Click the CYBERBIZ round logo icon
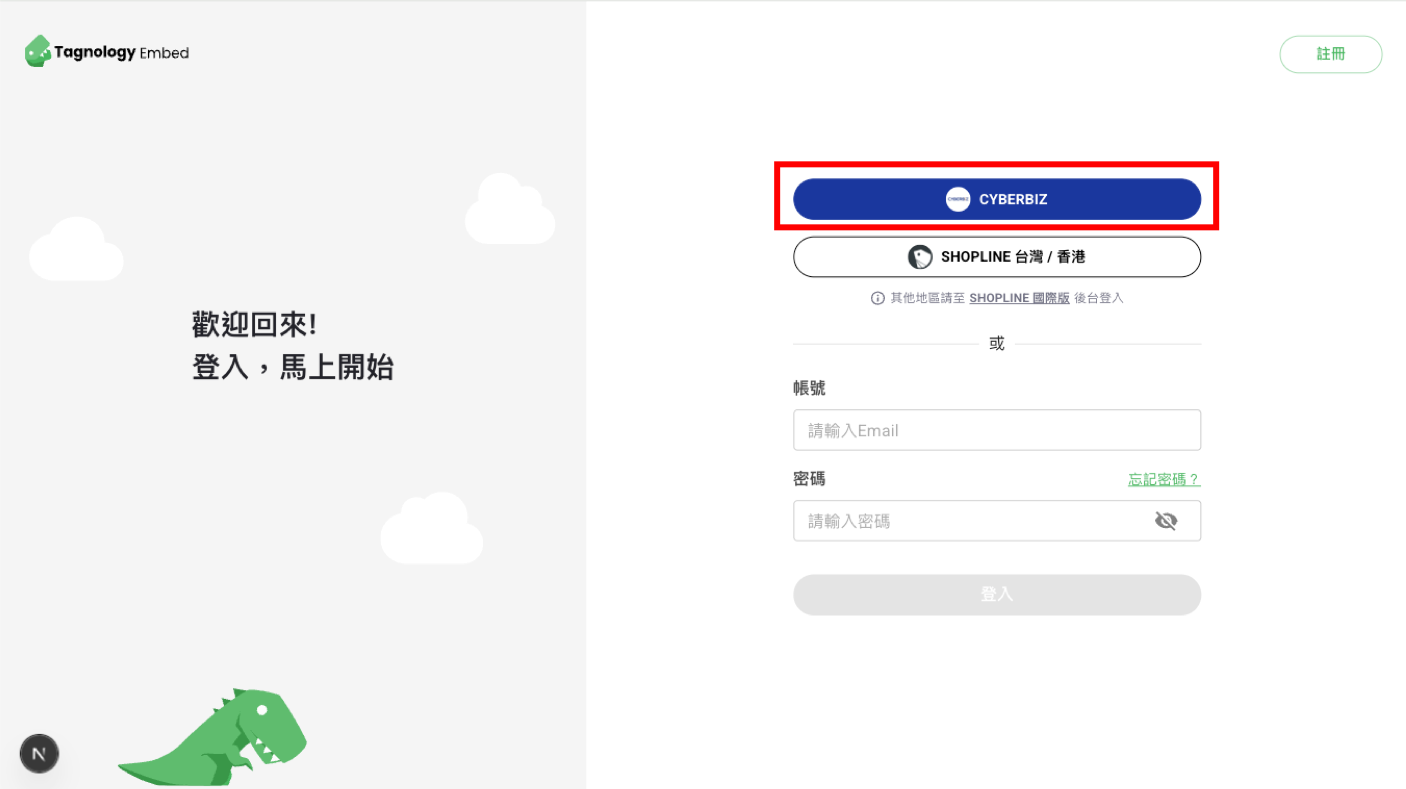1406x789 pixels. (958, 199)
